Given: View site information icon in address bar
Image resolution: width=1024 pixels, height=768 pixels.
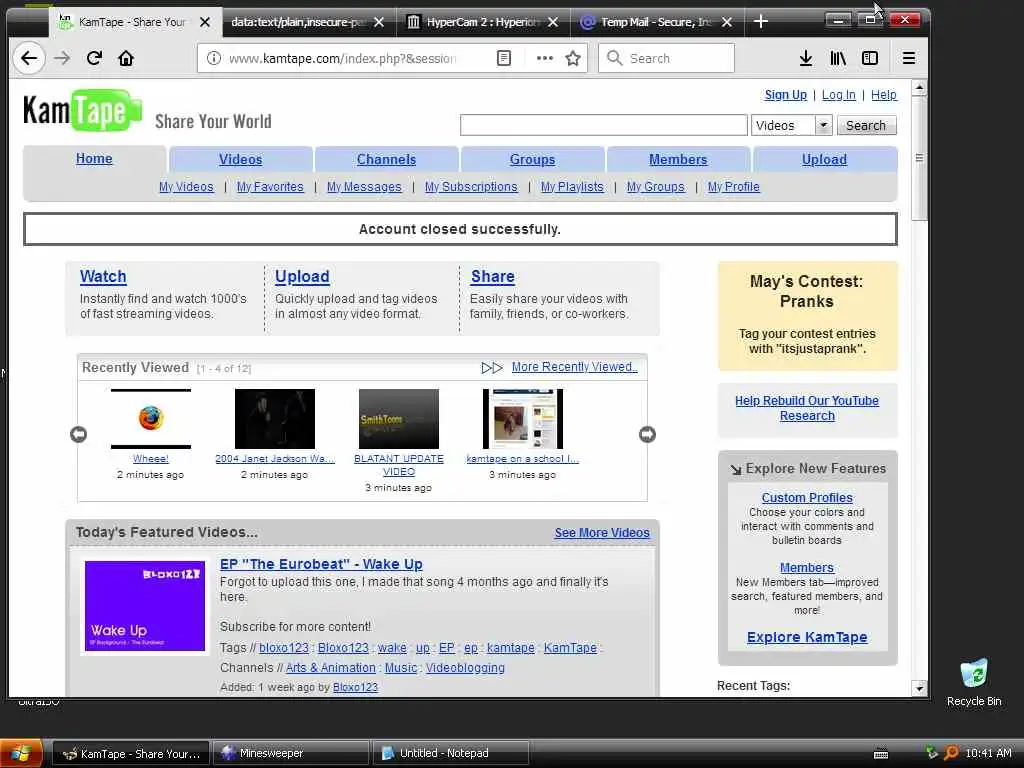Looking at the screenshot, I should 214,58.
